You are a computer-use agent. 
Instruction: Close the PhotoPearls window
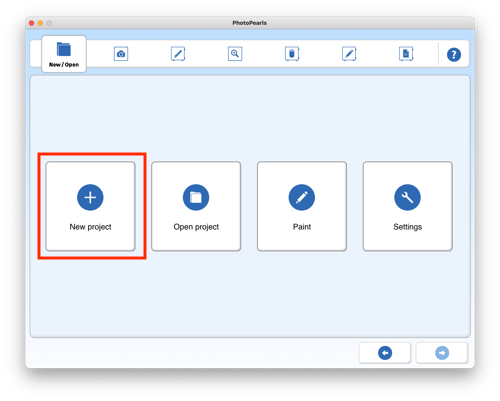[32, 23]
